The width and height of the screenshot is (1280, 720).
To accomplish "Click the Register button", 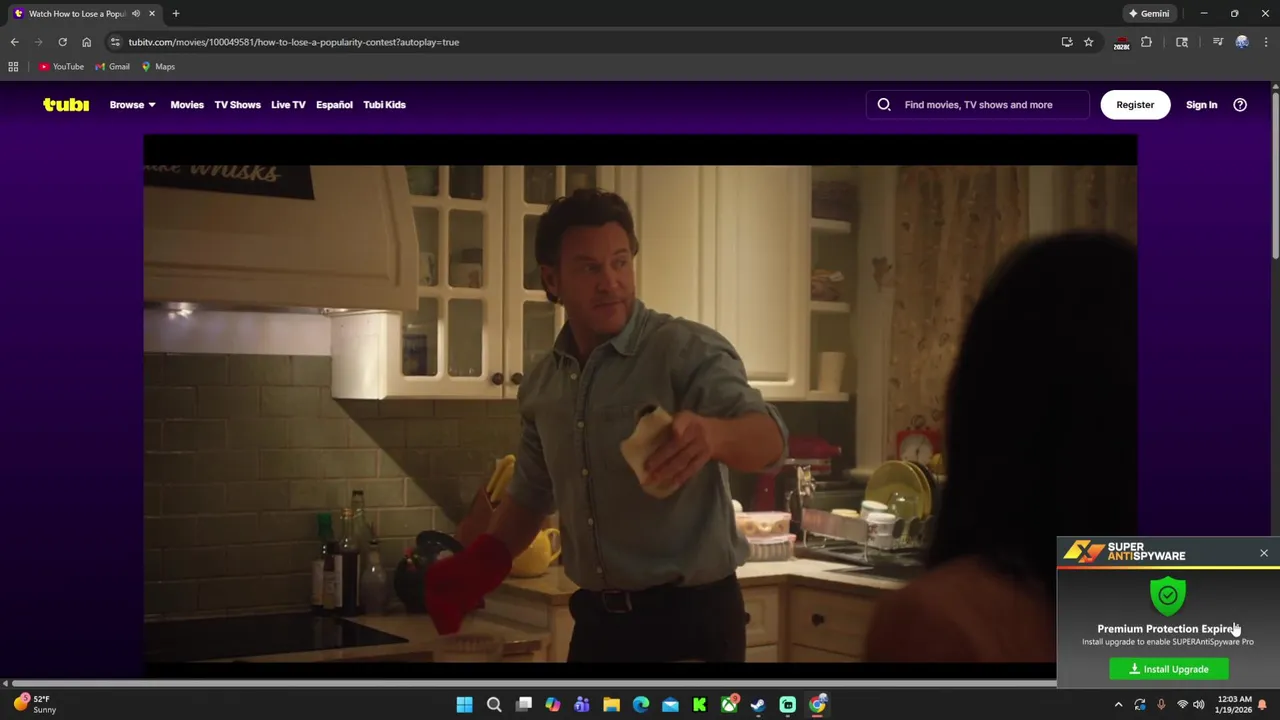I will click(1135, 104).
